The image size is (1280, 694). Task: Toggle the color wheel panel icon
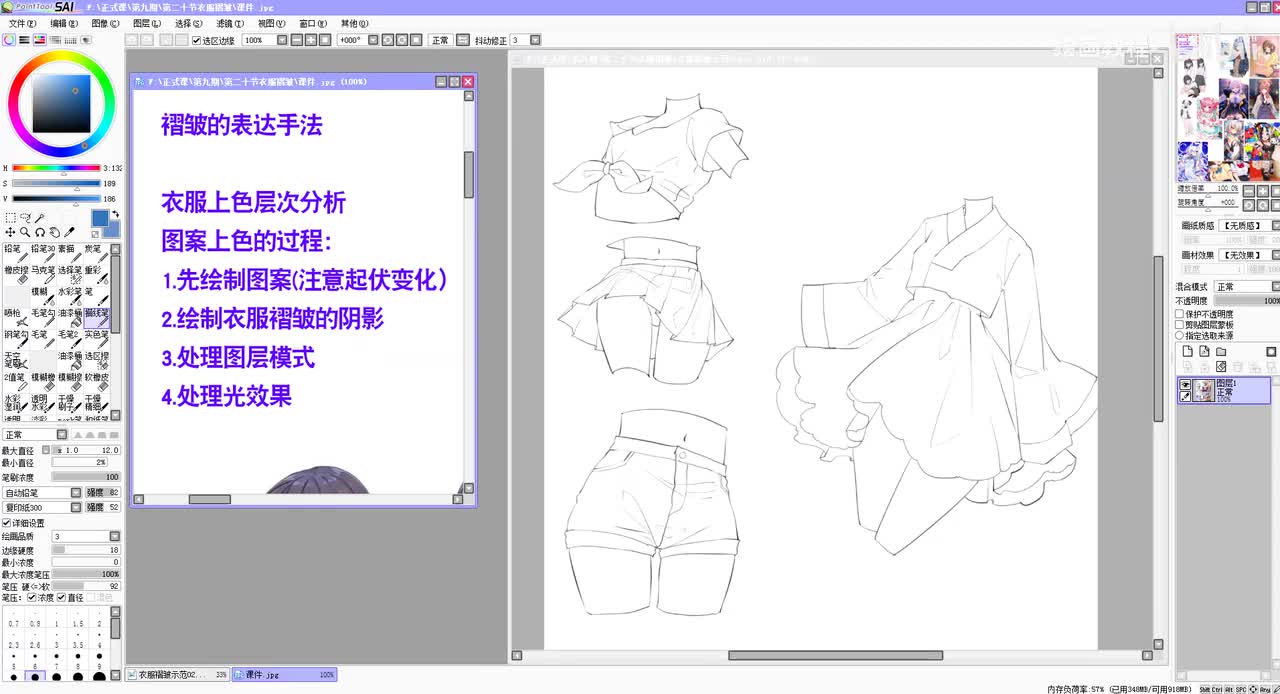[9, 40]
